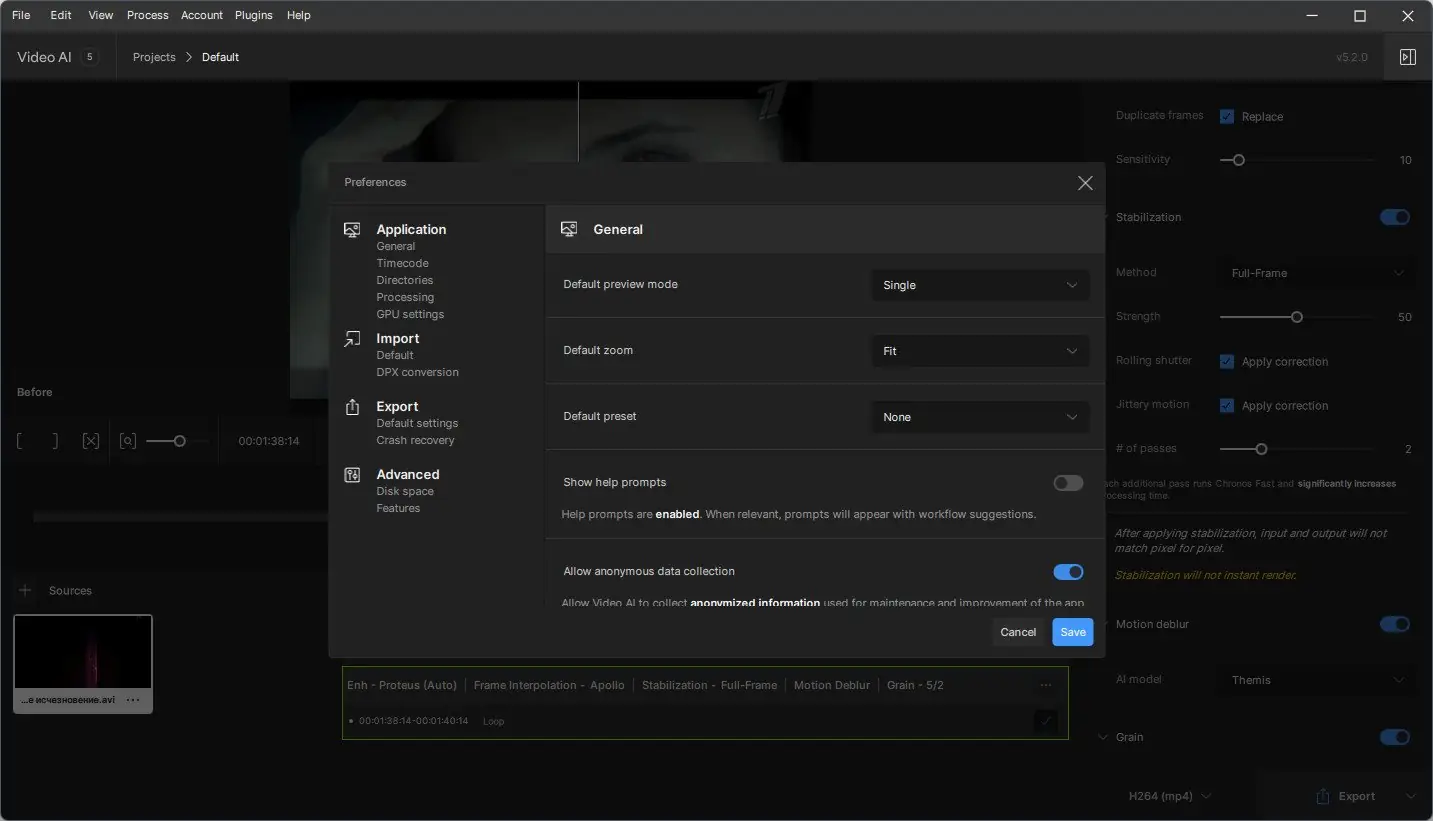Select the исчезновение.avi source thumbnail
The height and width of the screenshot is (821, 1433).
pyautogui.click(x=83, y=664)
